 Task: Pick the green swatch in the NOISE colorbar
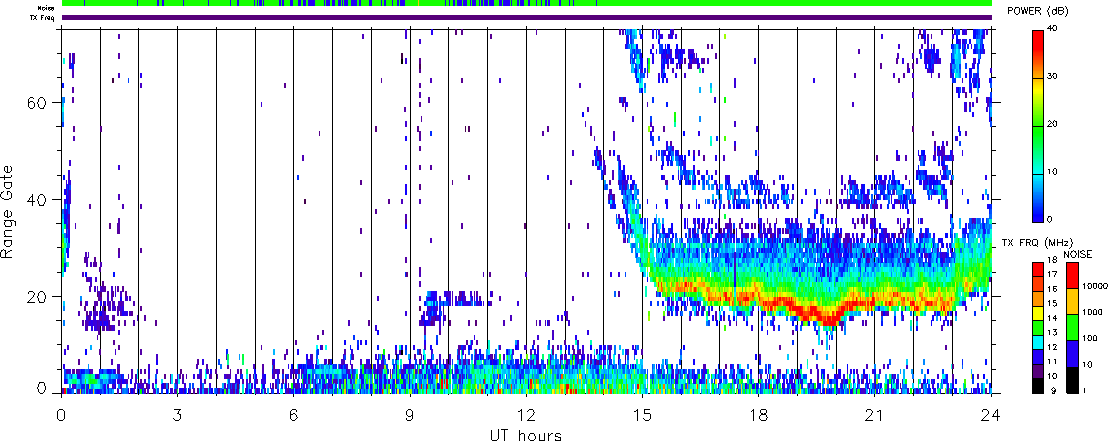click(x=1072, y=327)
